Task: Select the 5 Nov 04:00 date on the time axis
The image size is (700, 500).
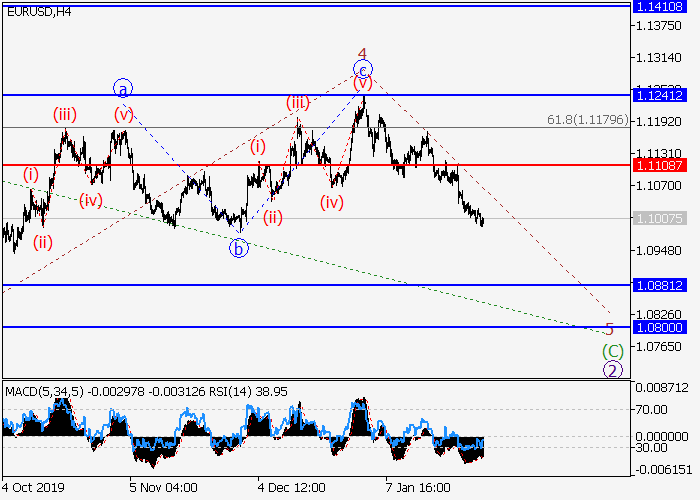Action: click(x=163, y=488)
